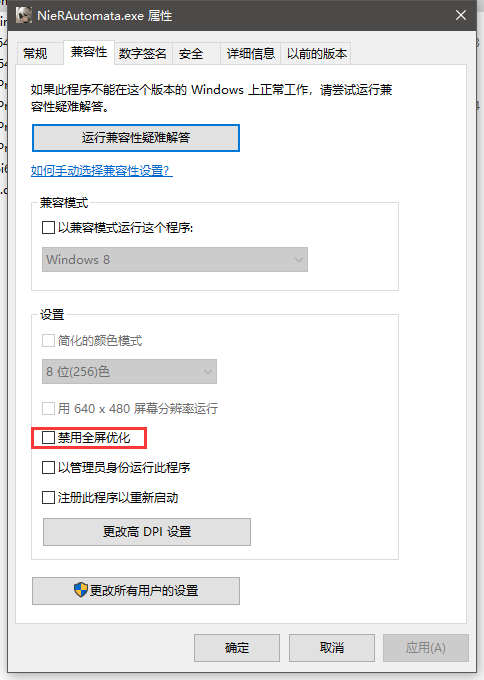Image resolution: width=484 pixels, height=680 pixels.
Task: Switch to the 常规 tab
Action: [x=36, y=54]
